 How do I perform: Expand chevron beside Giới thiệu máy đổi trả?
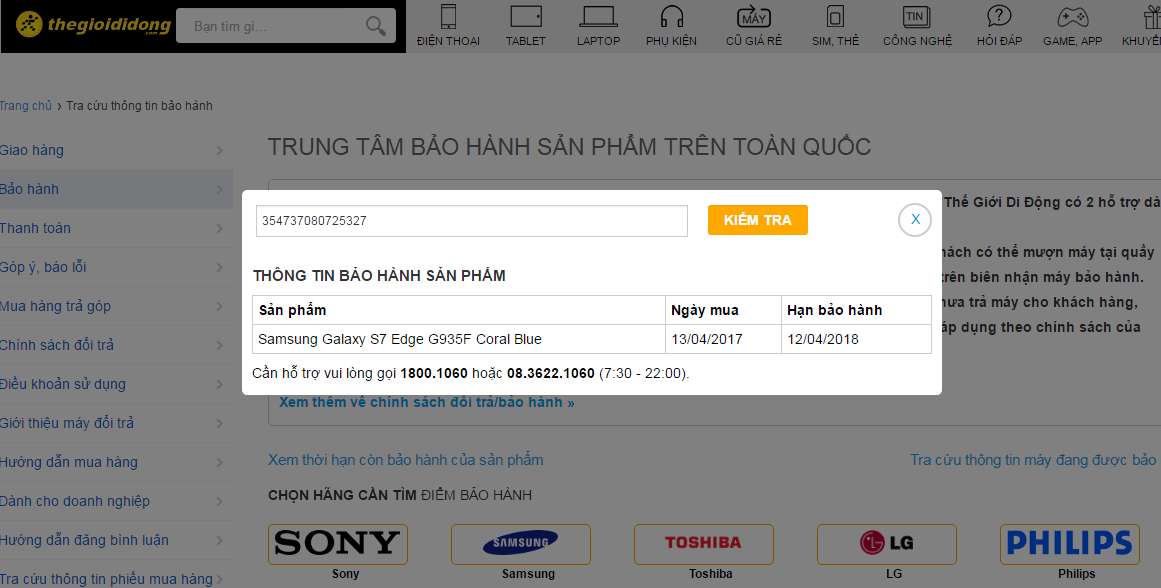(219, 424)
